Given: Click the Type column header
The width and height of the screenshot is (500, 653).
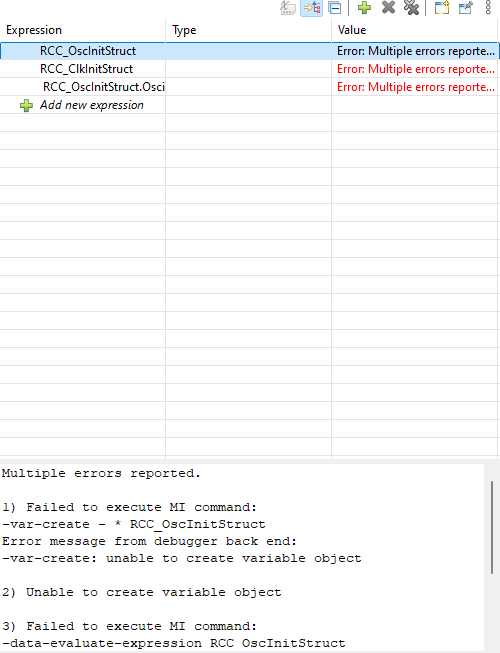Looking at the screenshot, I should pyautogui.click(x=249, y=30).
